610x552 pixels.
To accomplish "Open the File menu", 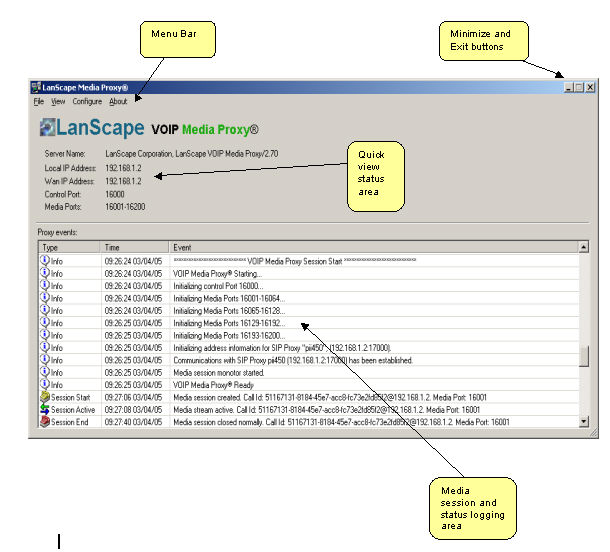I will [x=39, y=102].
